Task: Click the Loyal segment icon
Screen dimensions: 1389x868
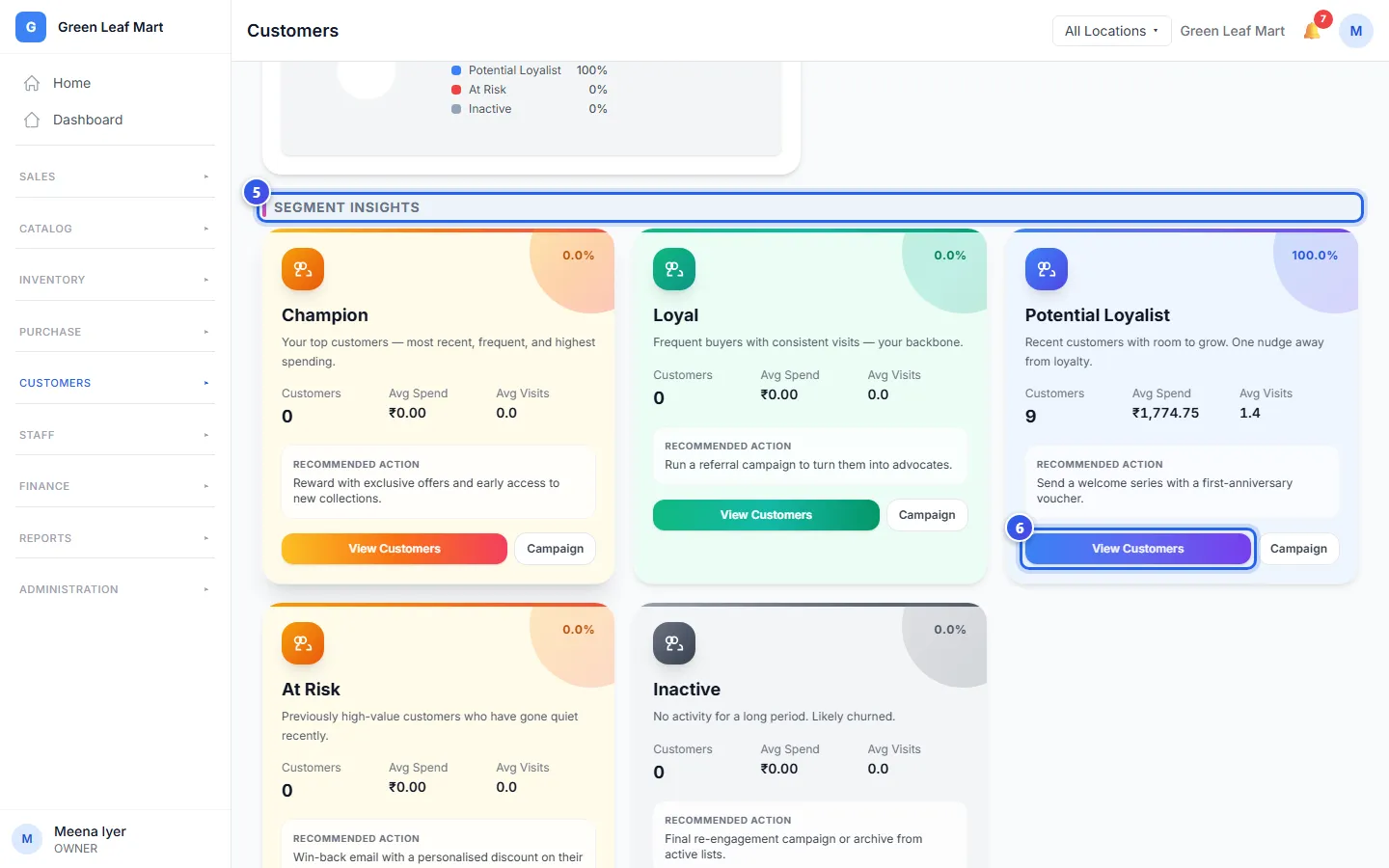Action: point(674,269)
